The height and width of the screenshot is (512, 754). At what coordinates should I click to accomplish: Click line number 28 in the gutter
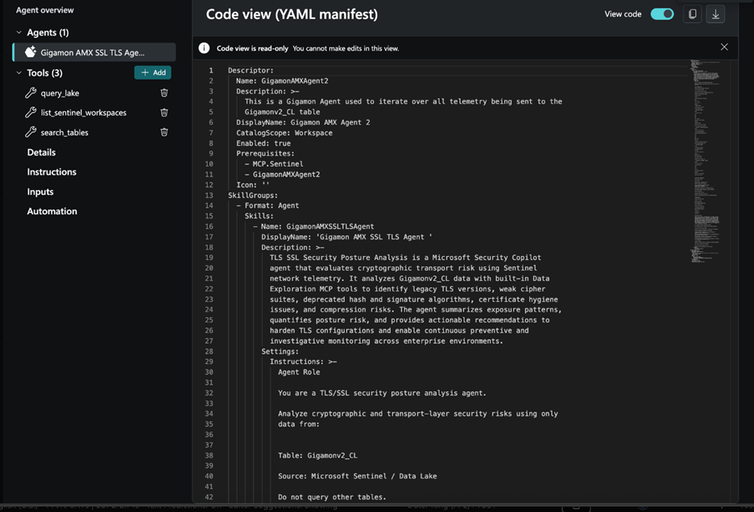pyautogui.click(x=209, y=351)
